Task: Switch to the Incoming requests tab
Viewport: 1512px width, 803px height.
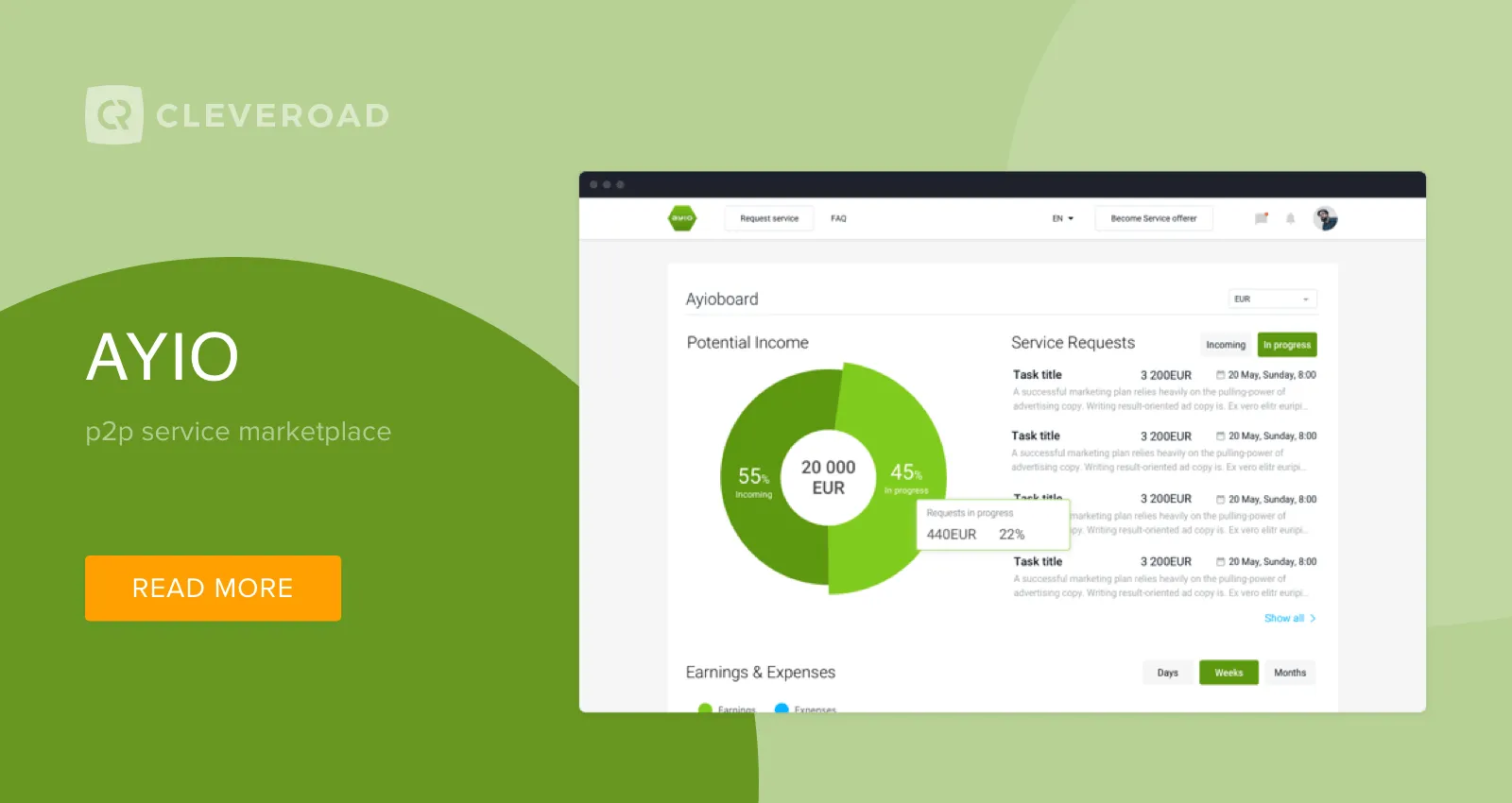Action: coord(1226,345)
